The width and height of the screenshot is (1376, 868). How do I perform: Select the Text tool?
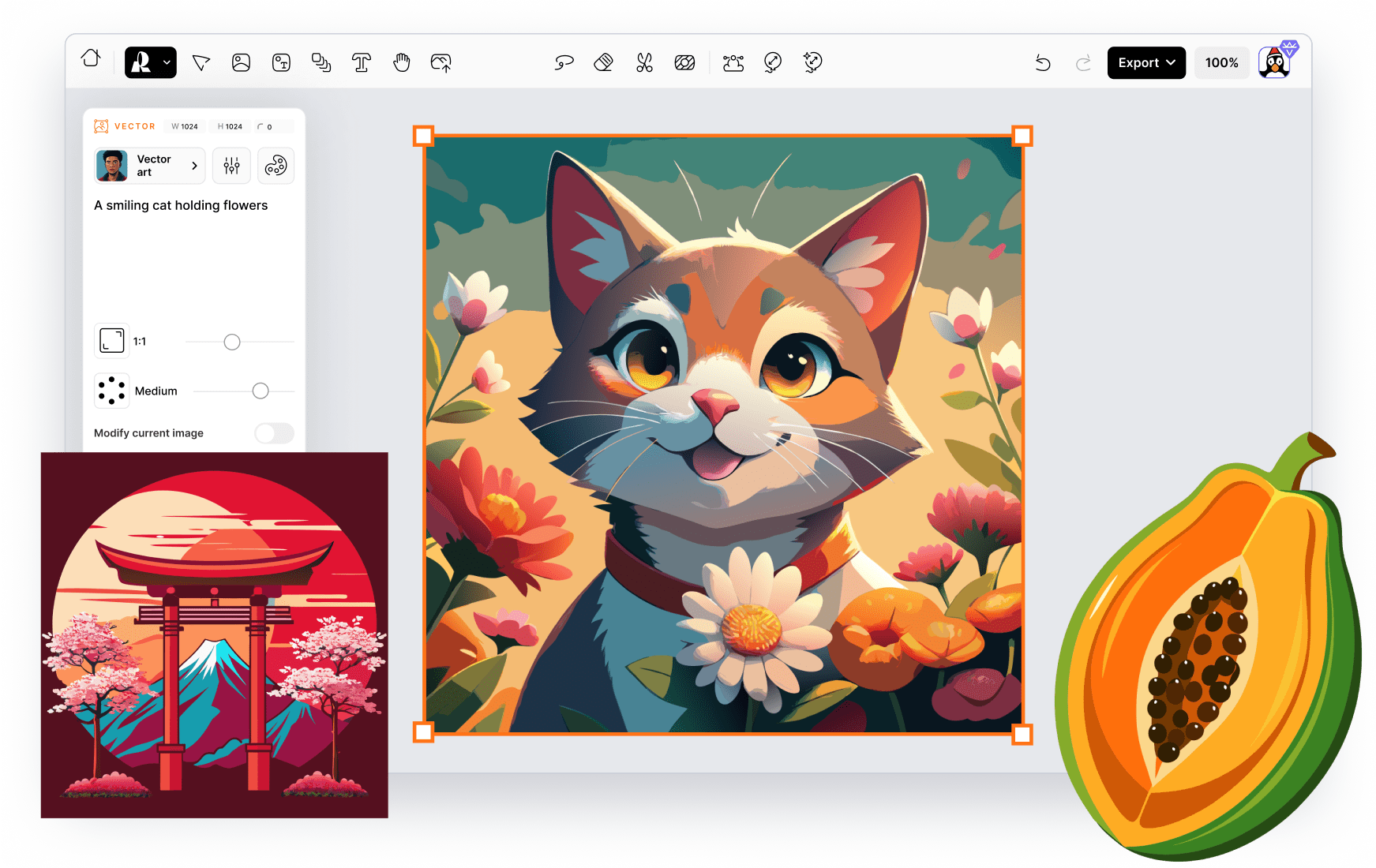[362, 62]
